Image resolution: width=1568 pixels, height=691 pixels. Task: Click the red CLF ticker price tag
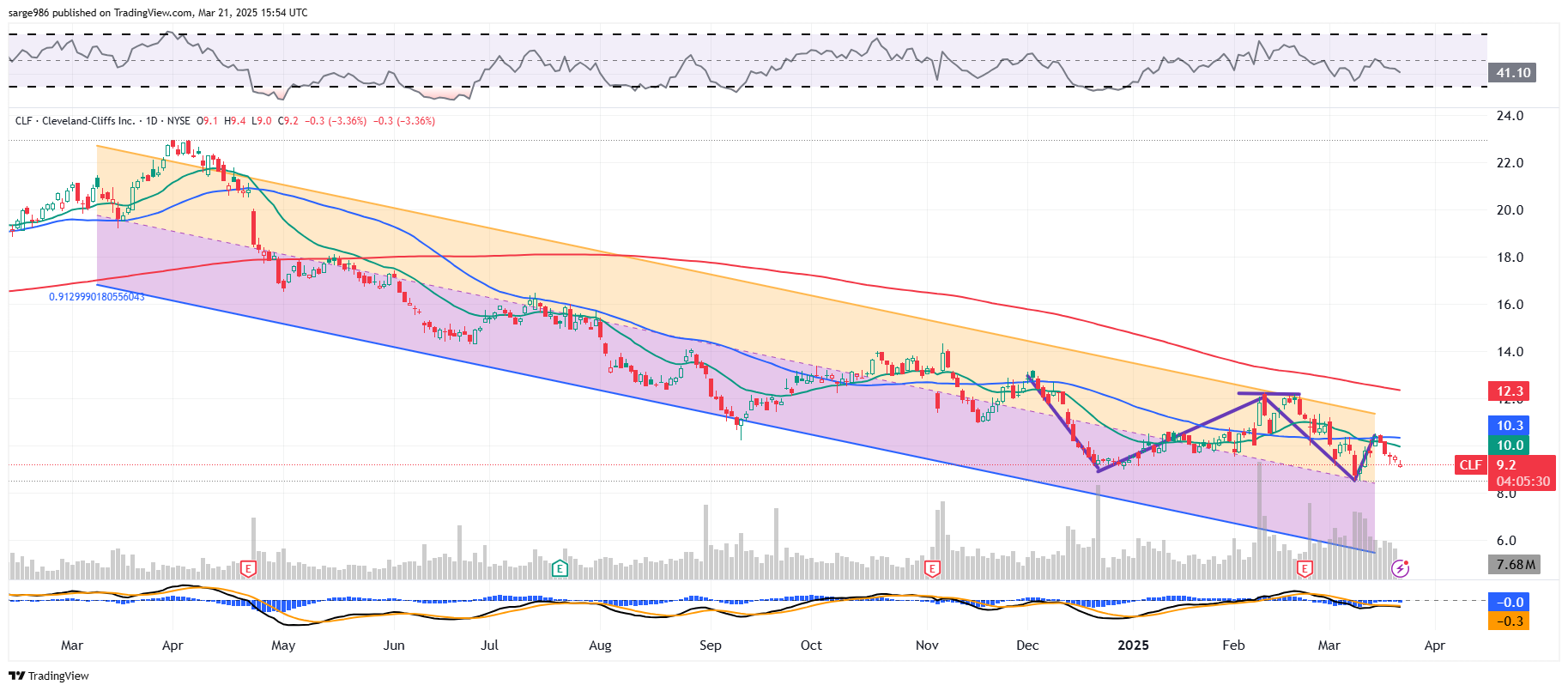(1470, 465)
